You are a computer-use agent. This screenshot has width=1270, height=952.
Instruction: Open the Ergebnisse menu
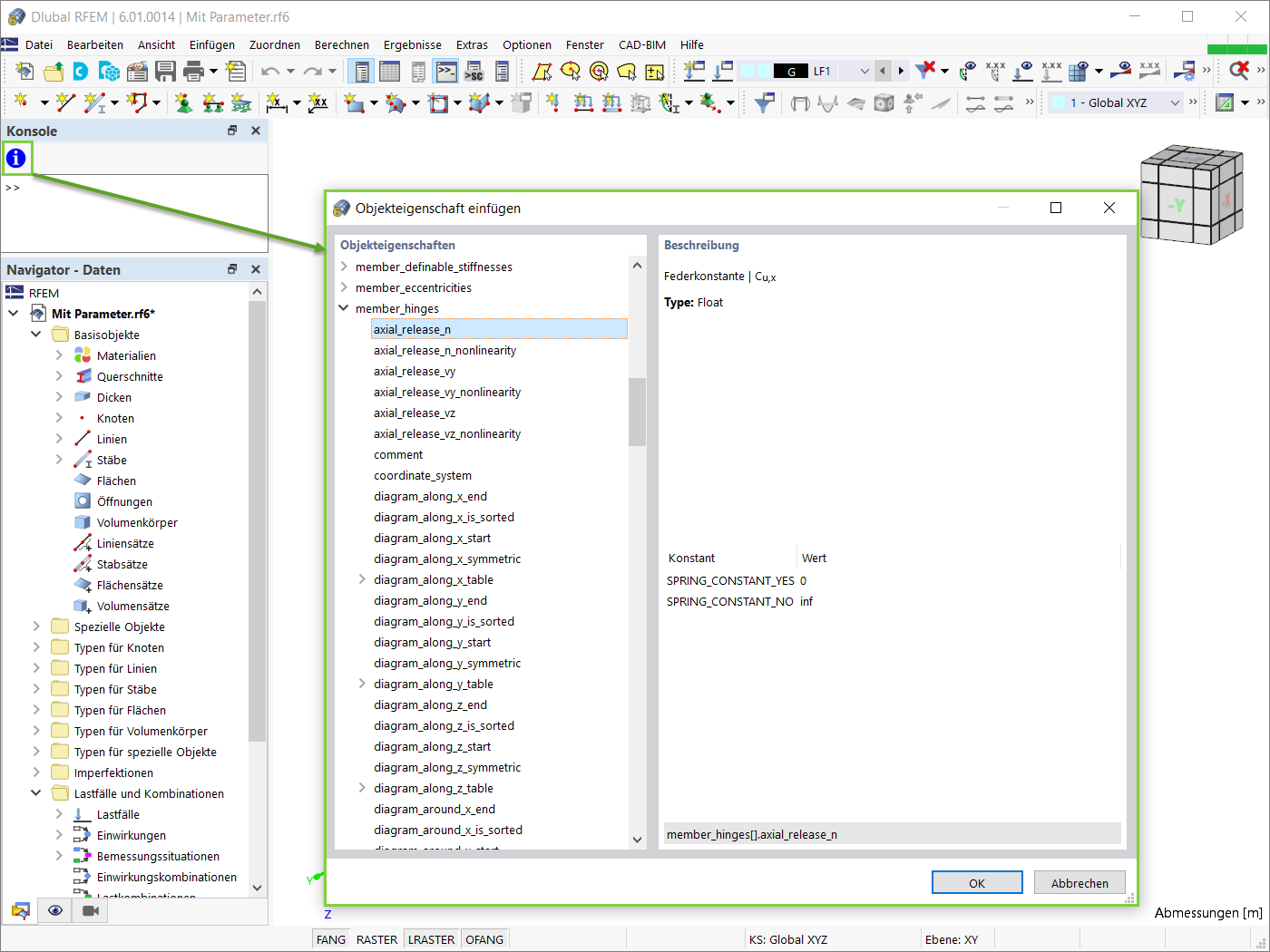[x=413, y=44]
